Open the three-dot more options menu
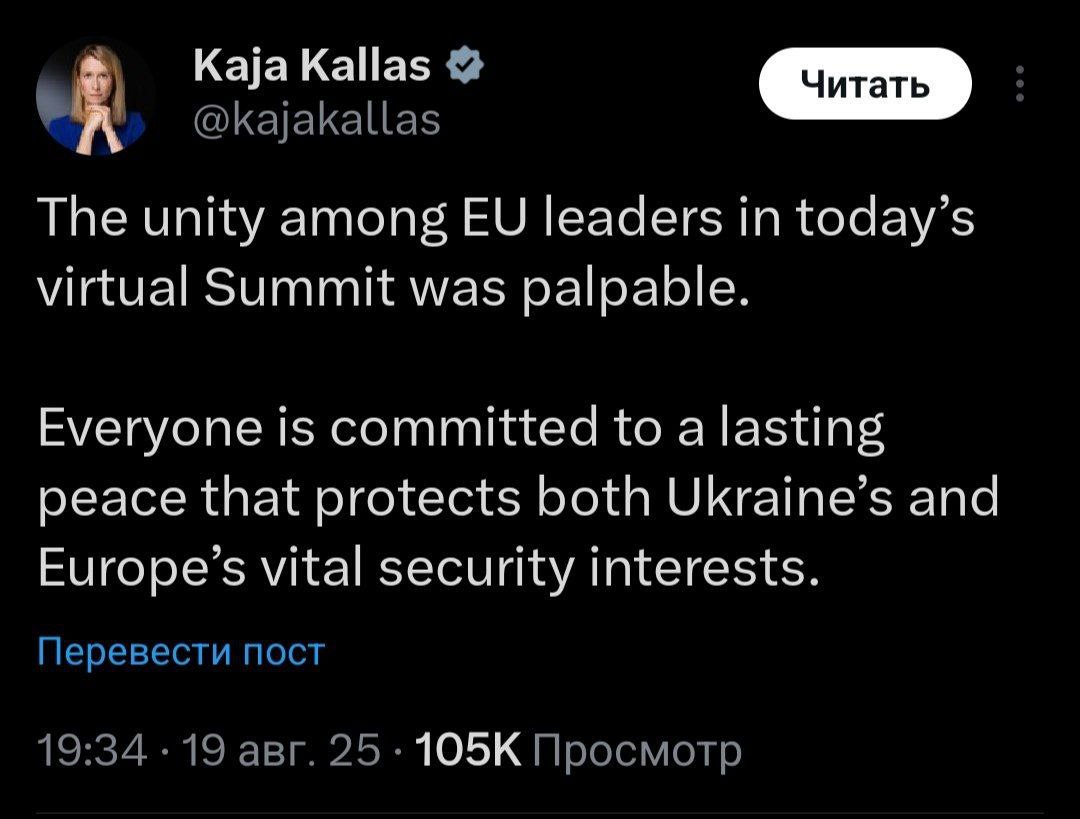Viewport: 1080px width, 819px height. (1019, 85)
